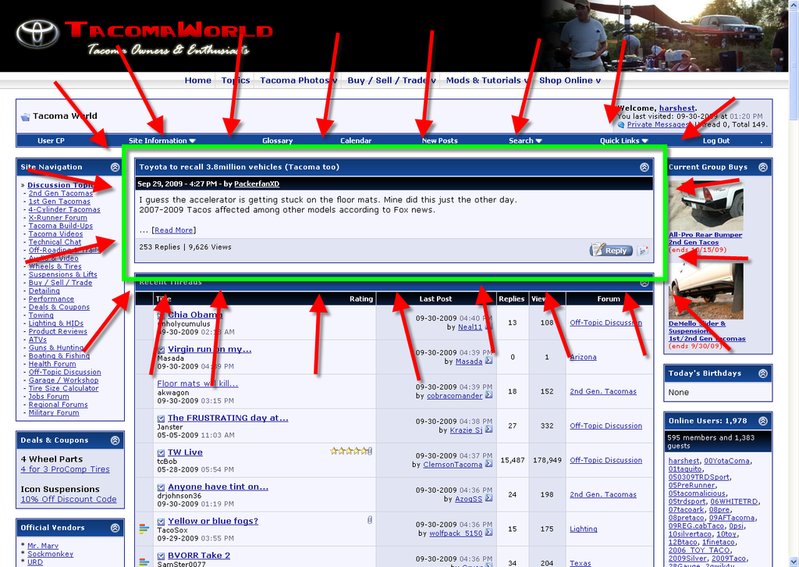799x567 pixels.
Task: Click Read More on recall post
Action: pos(174,230)
